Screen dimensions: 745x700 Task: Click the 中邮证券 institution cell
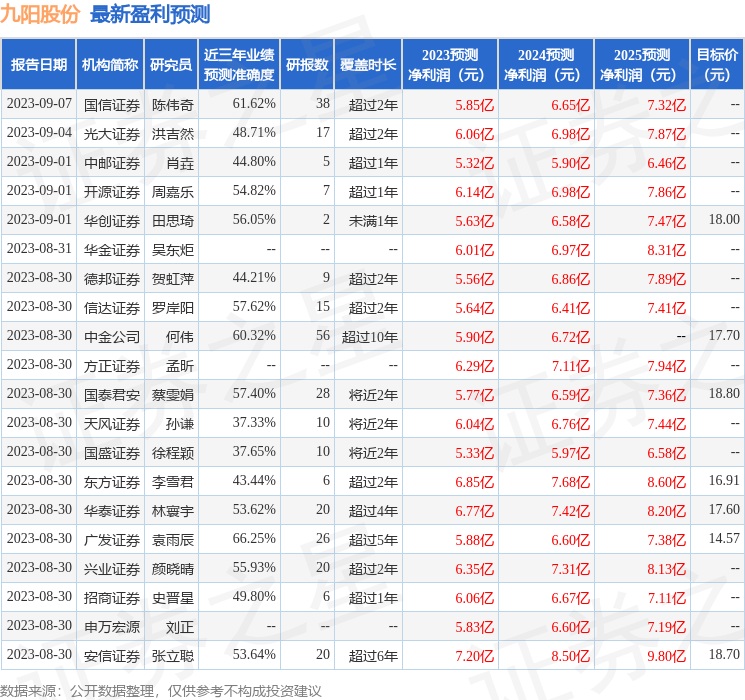(x=112, y=163)
